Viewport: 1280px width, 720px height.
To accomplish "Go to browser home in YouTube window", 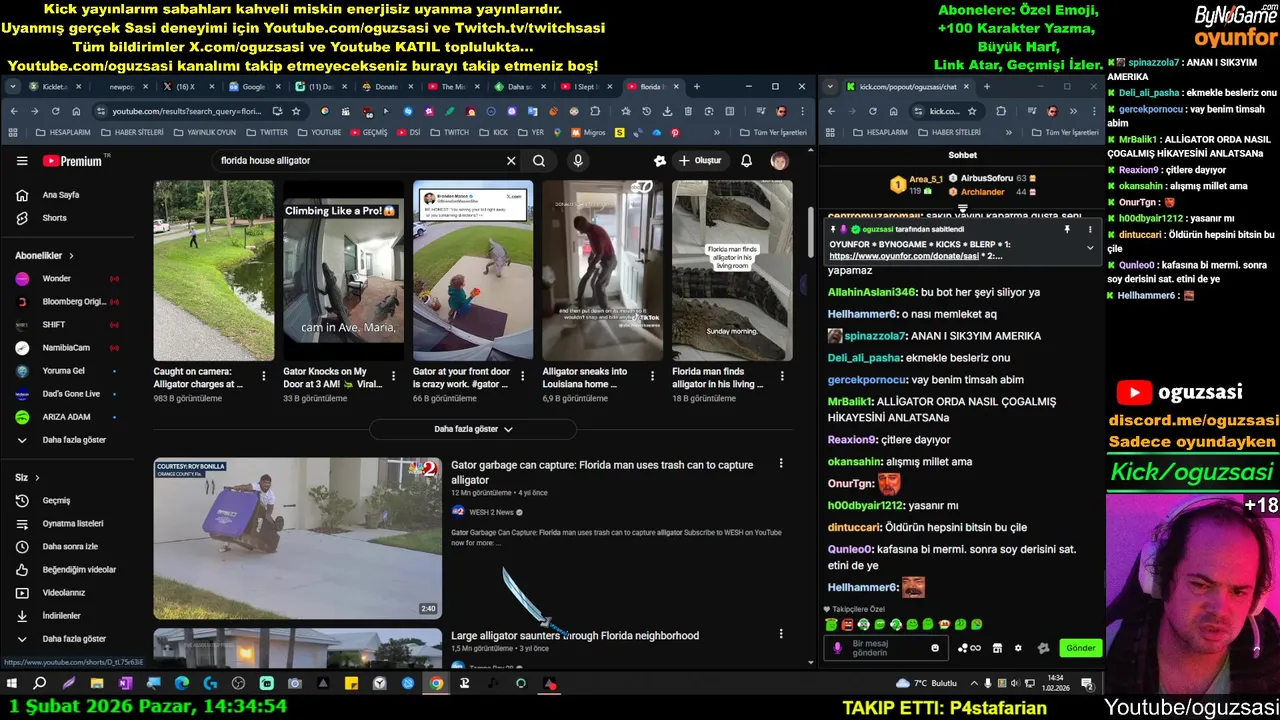I will click(x=77, y=111).
